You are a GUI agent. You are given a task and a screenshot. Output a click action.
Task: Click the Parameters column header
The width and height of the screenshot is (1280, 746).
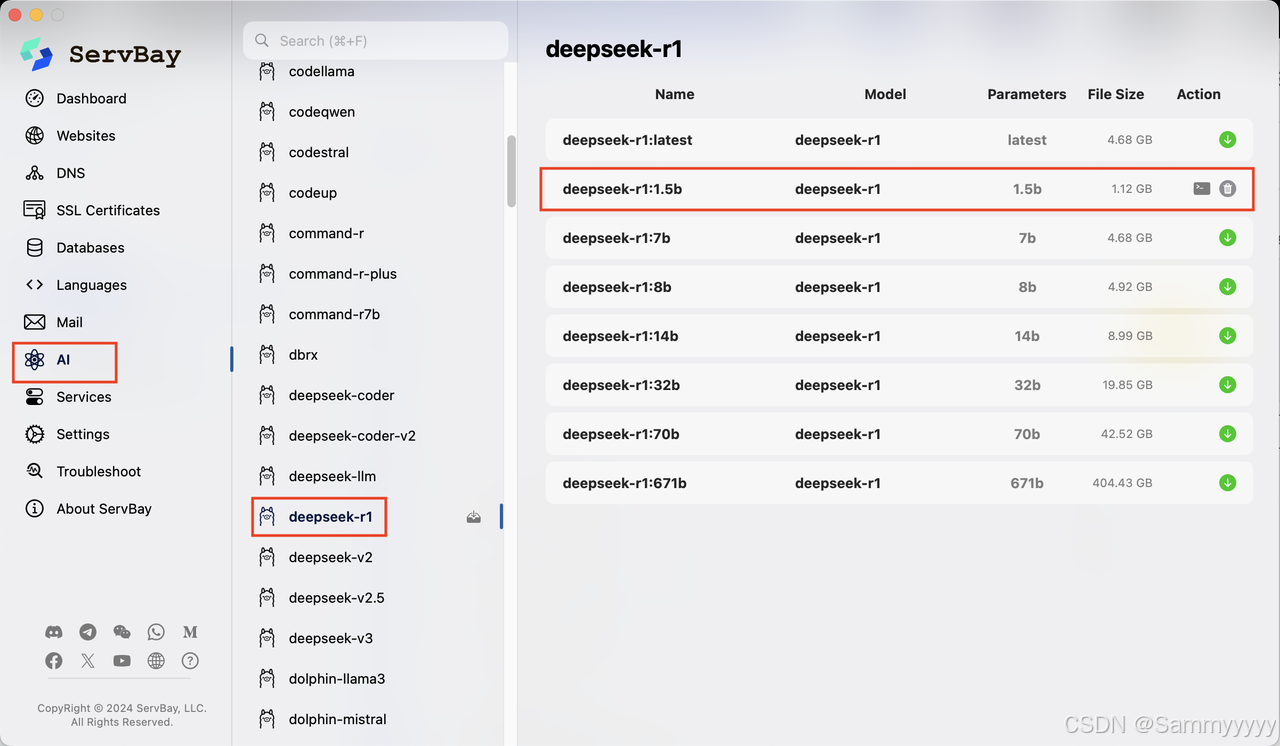pos(1027,94)
